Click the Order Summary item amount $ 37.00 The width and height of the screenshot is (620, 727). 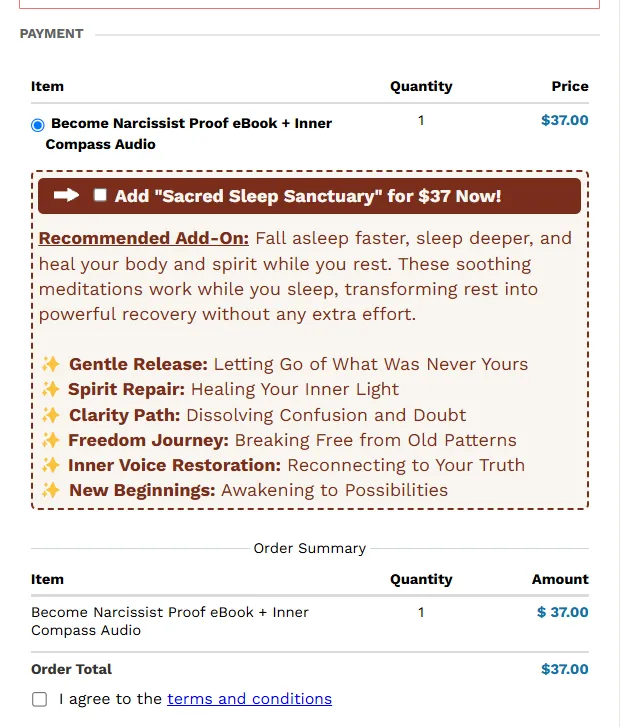click(x=562, y=612)
